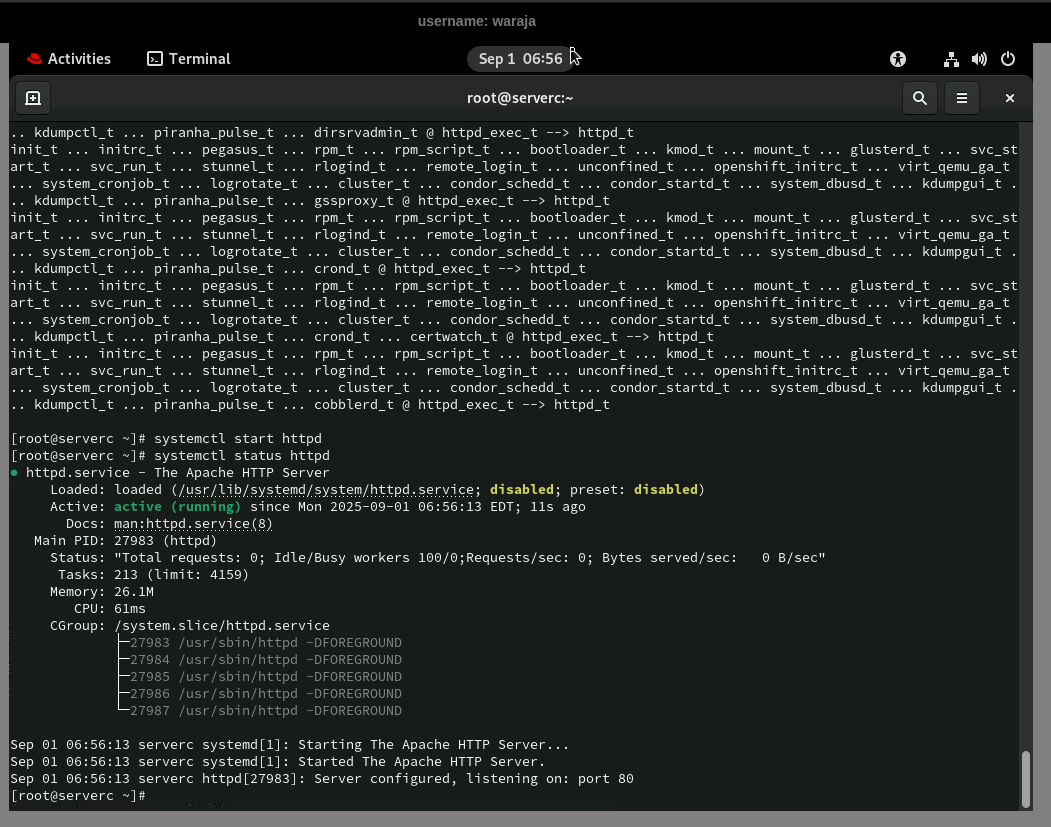Click the 'httpd.service - The Apache HTTP Server' heading
This screenshot has width=1051, height=827.
177,473
